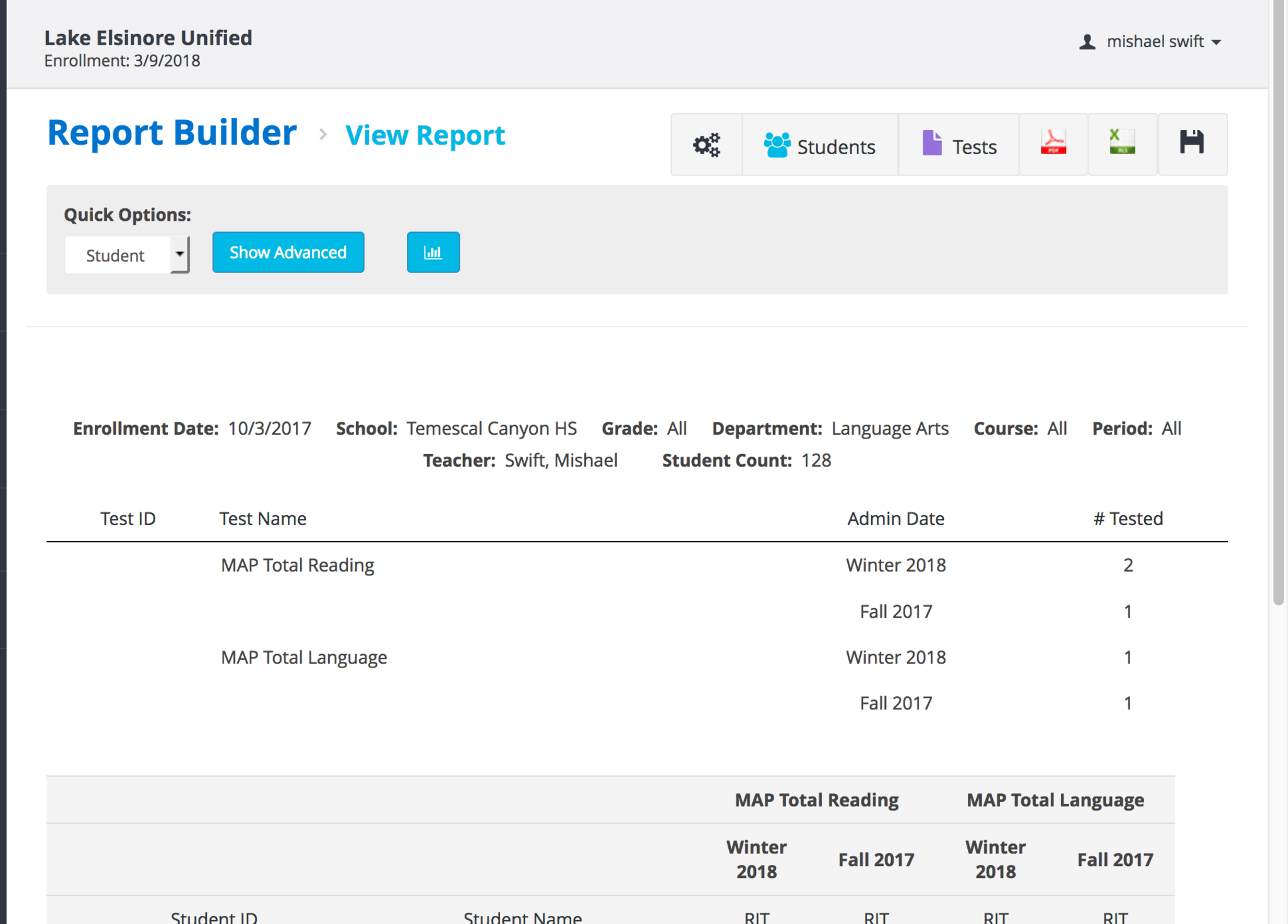Click View Report breadcrumb
The width and height of the screenshot is (1288, 924).
point(425,135)
